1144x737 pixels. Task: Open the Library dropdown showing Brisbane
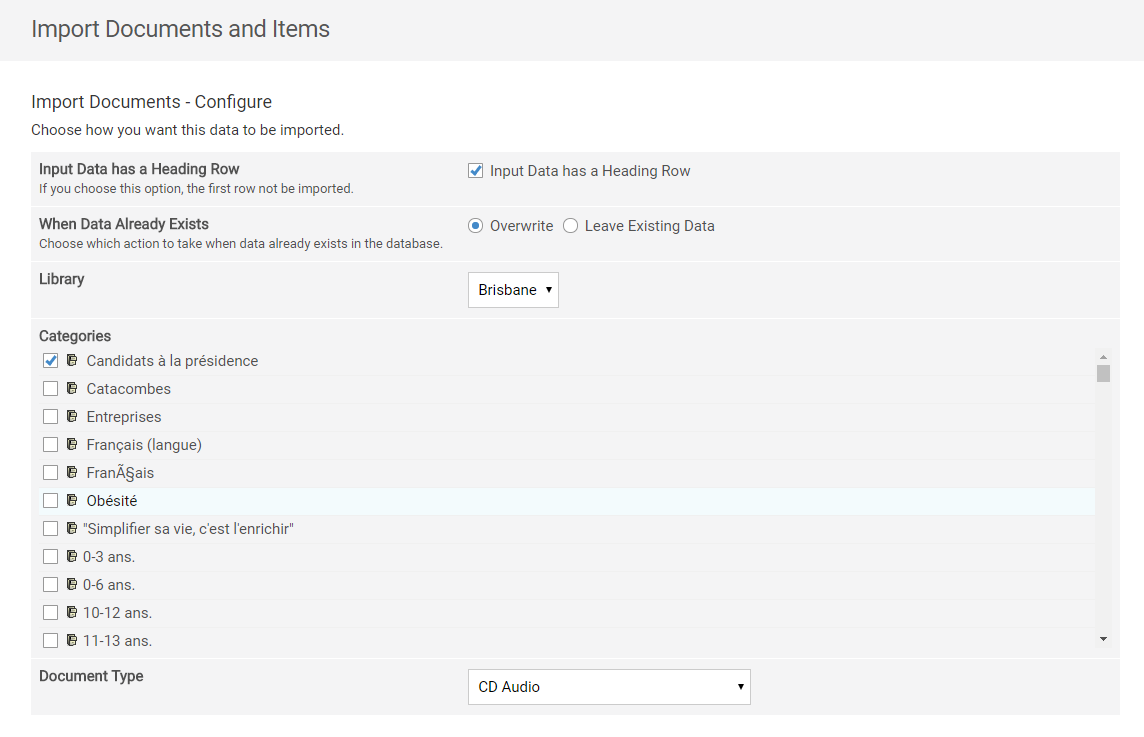tap(513, 290)
